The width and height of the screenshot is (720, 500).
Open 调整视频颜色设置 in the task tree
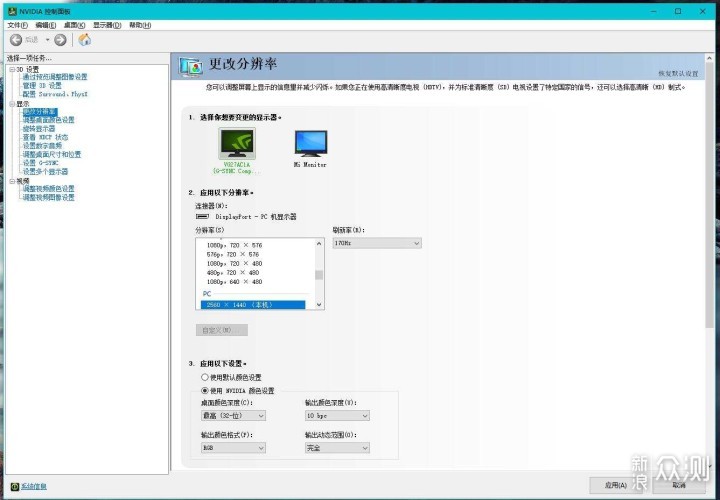(49, 189)
